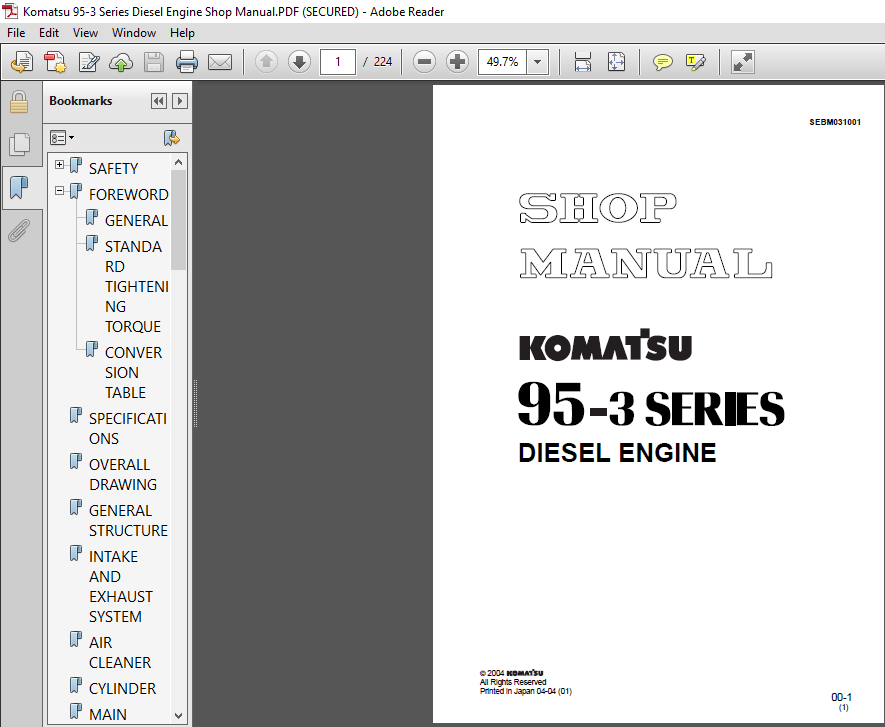885x727 pixels.
Task: Click the Zoom in plus button
Action: (457, 62)
